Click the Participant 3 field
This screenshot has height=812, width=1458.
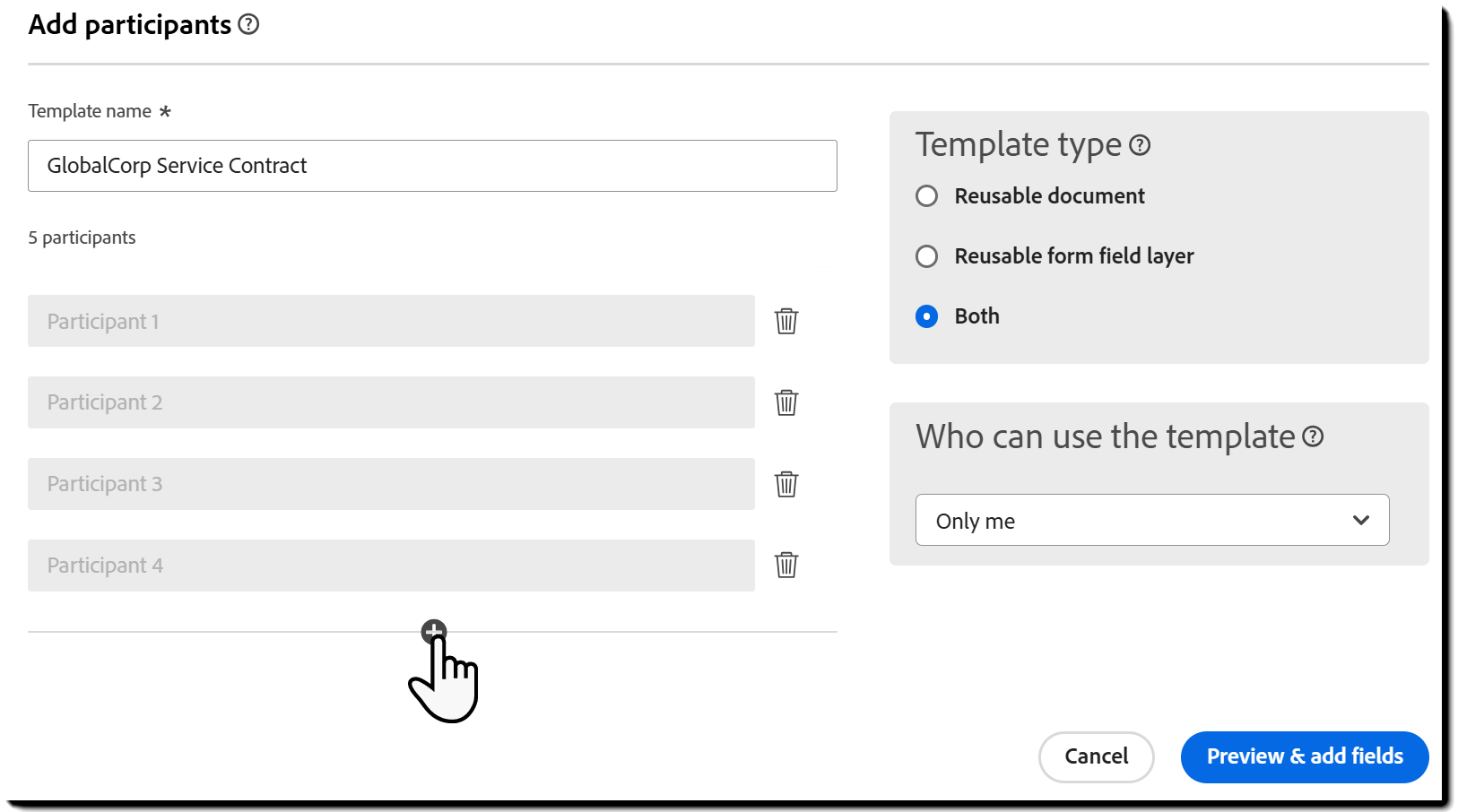click(391, 484)
